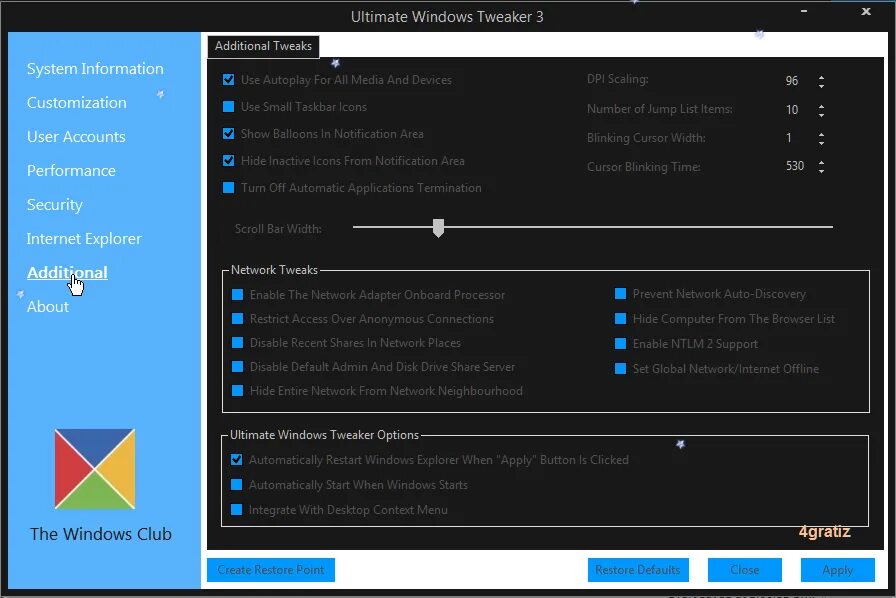Click Restore Defaults button
Screen dimensions: 896x598
point(638,570)
